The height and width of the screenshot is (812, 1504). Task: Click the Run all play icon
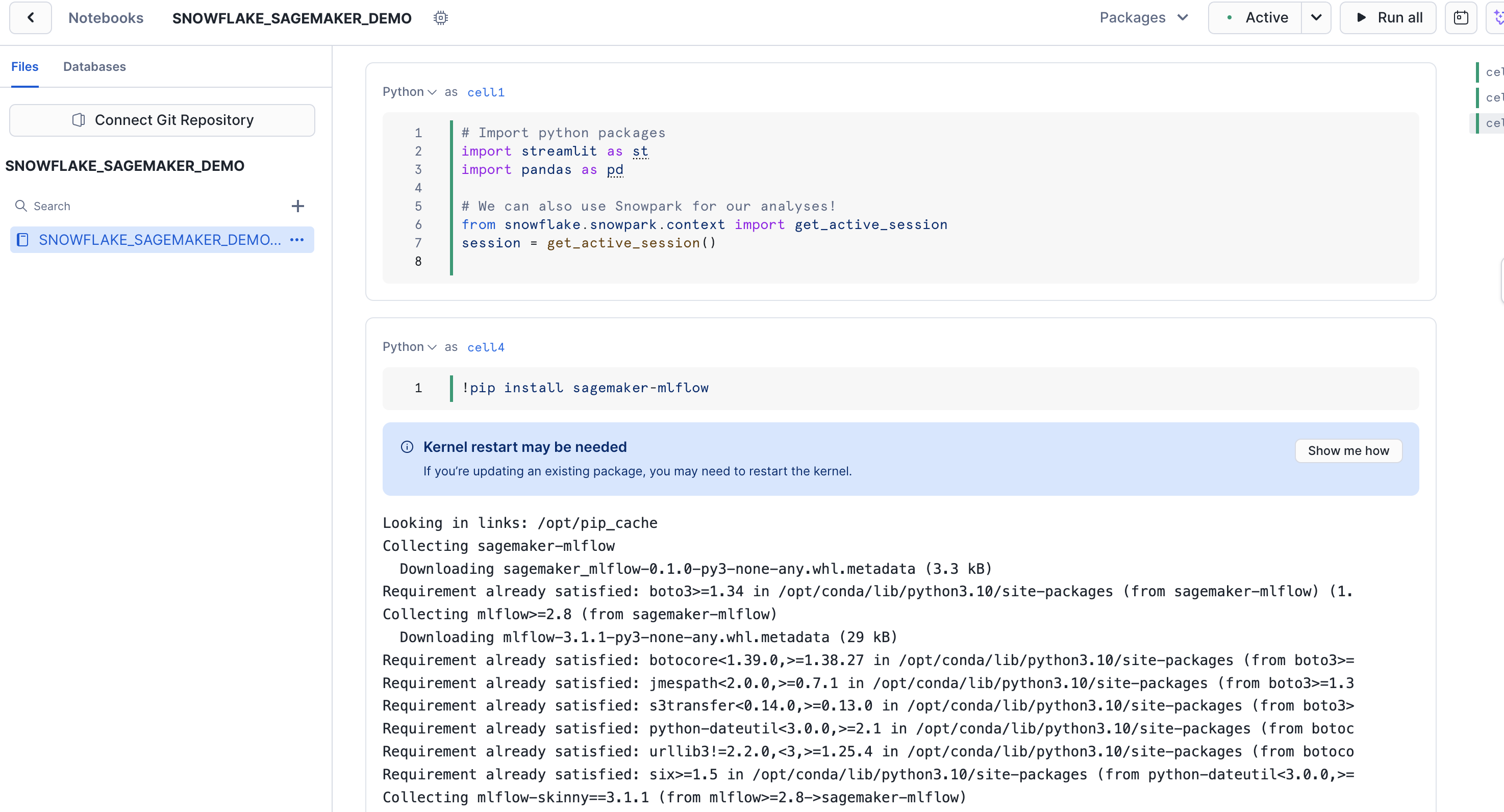click(x=1361, y=17)
